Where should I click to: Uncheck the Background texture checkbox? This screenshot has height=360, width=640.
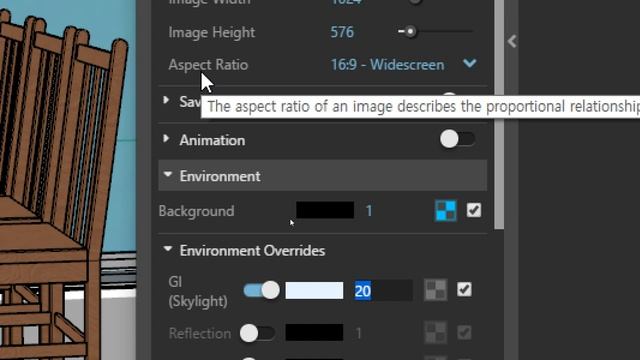(x=473, y=211)
